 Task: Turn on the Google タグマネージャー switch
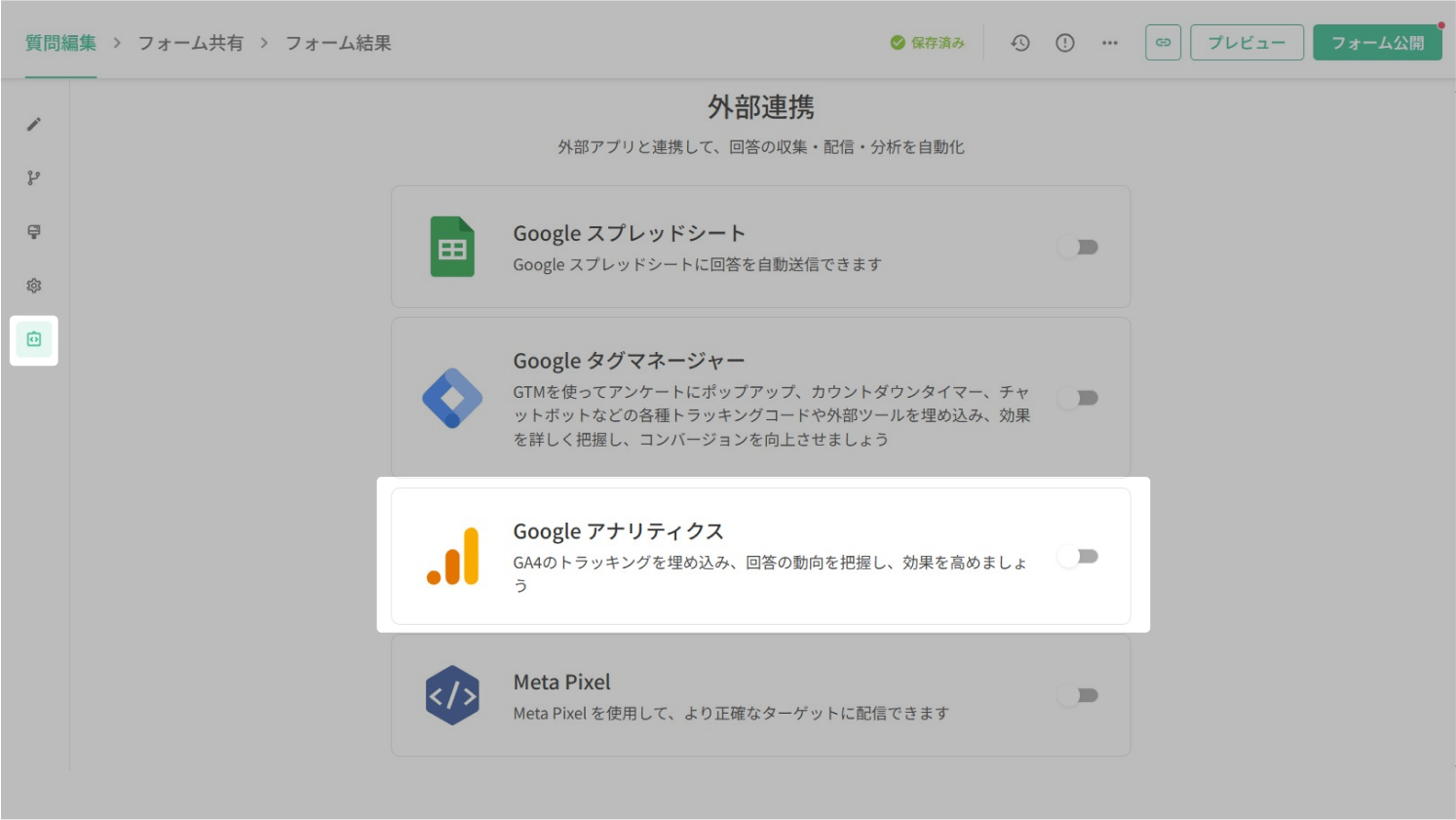[x=1079, y=398]
